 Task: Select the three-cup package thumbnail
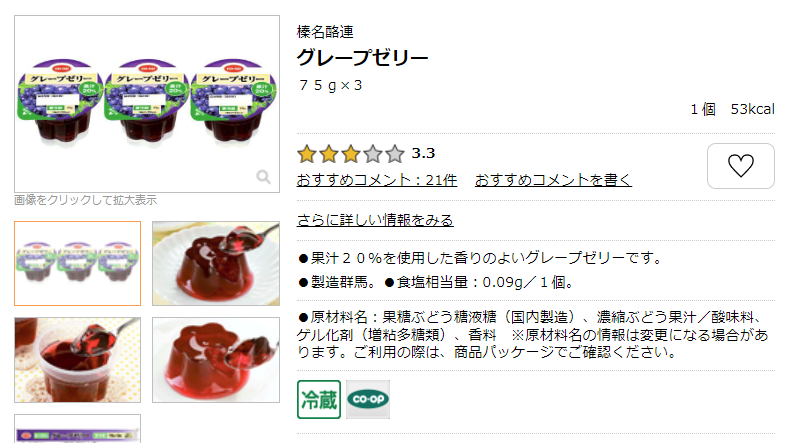[x=78, y=263]
